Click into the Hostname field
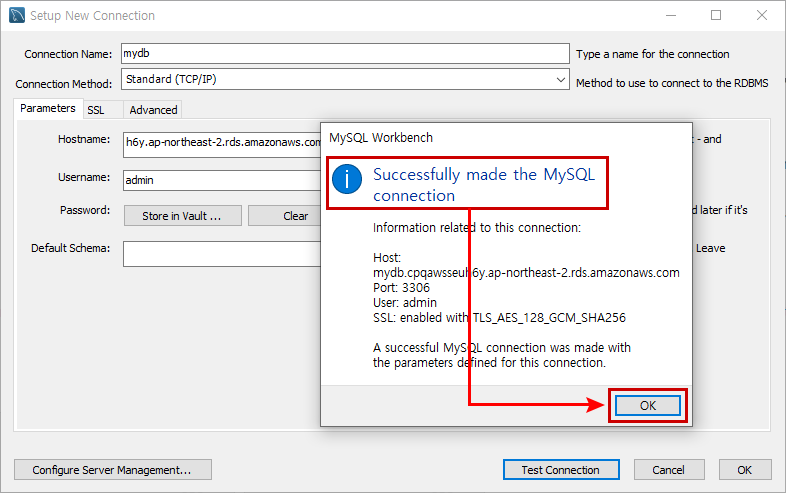 [x=222, y=144]
